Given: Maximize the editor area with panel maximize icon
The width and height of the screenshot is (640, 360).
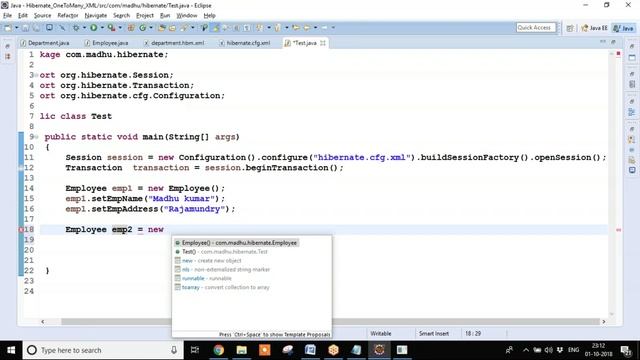Looking at the screenshot, I should 613,42.
